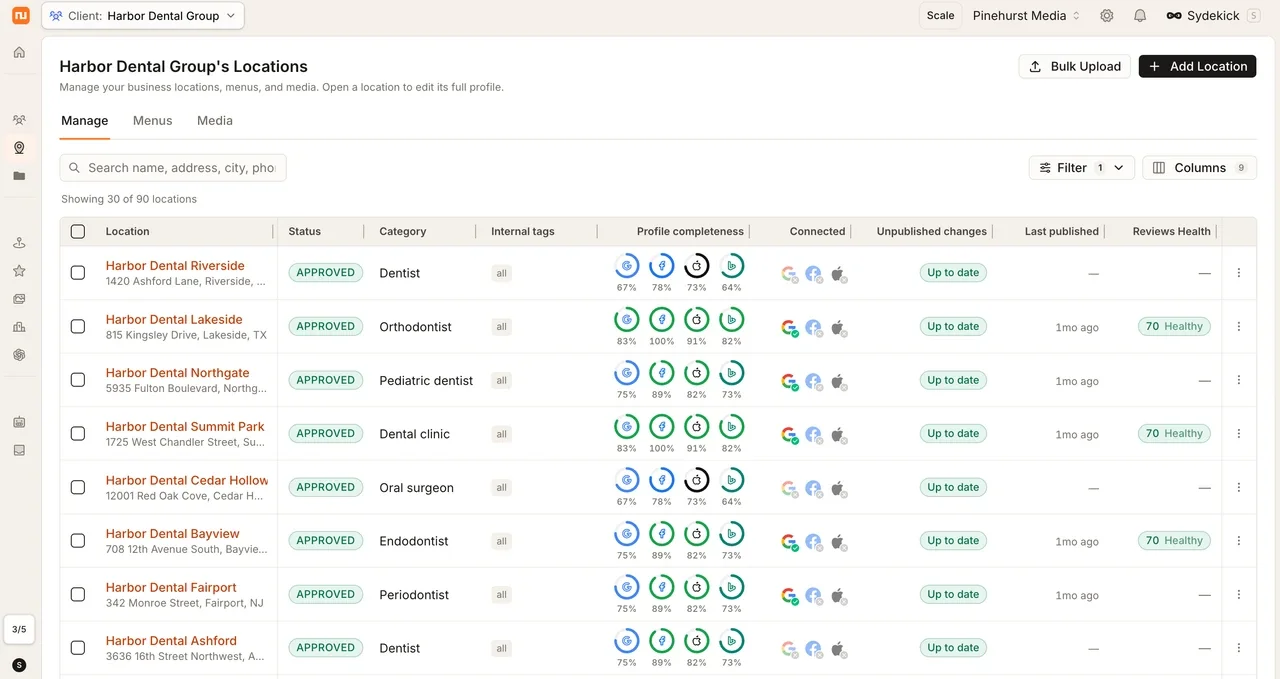
Task: Click Google connection icon for Harbor Dental Summit Park
Action: pyautogui.click(x=789, y=434)
